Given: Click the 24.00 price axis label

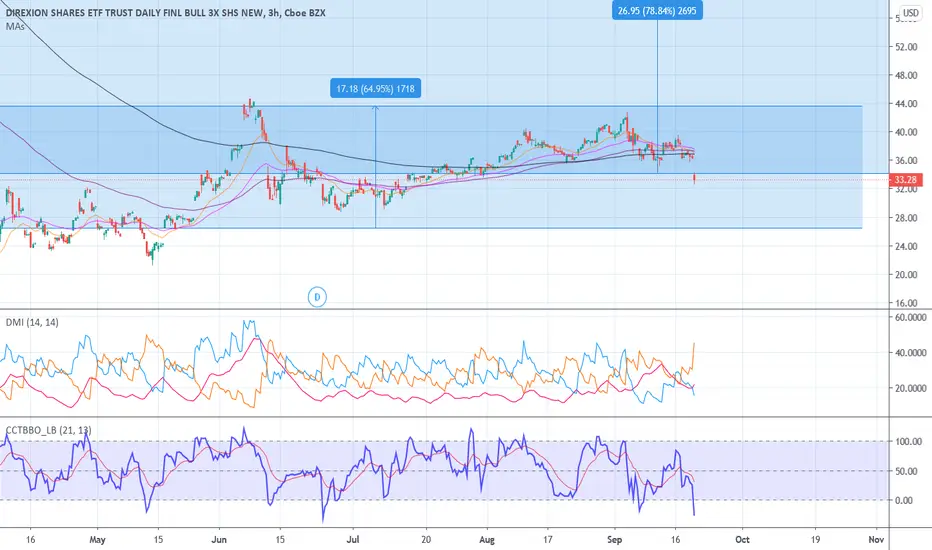Looking at the screenshot, I should coord(906,246).
